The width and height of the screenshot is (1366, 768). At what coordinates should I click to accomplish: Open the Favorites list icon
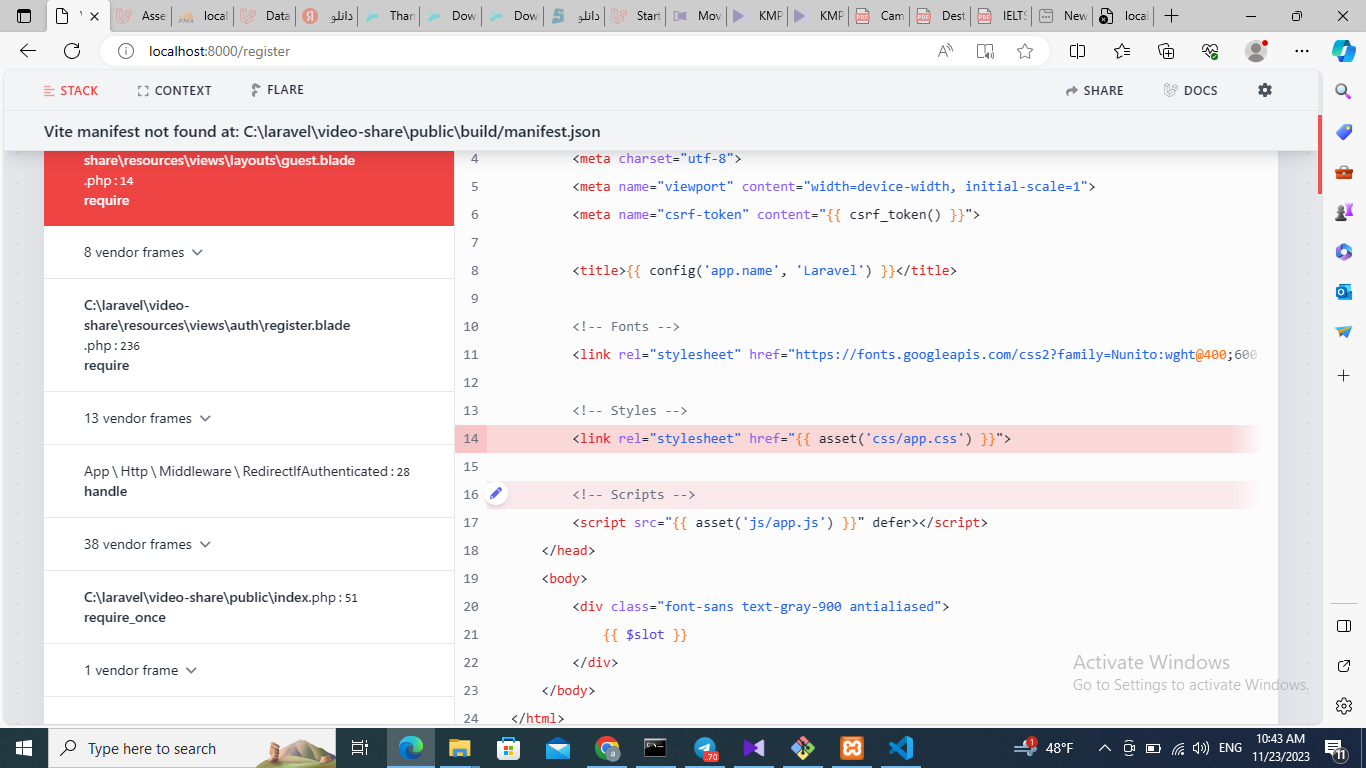click(x=1122, y=51)
